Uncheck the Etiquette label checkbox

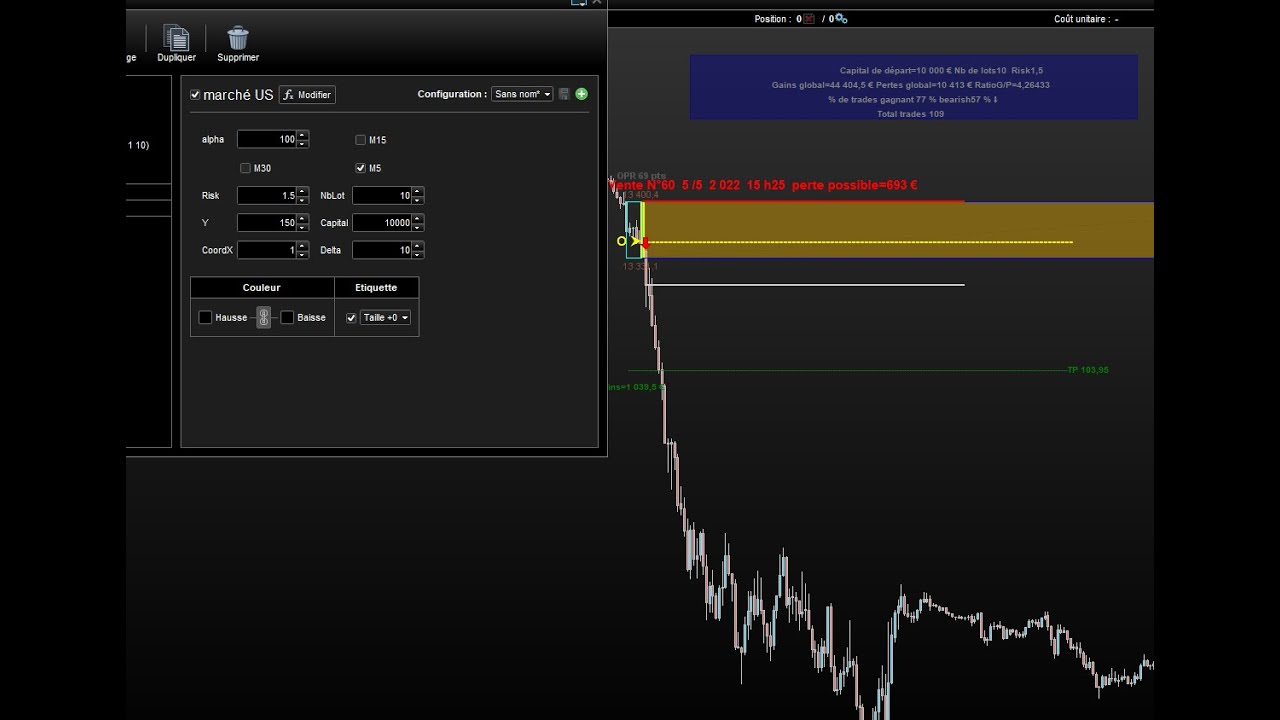[351, 318]
